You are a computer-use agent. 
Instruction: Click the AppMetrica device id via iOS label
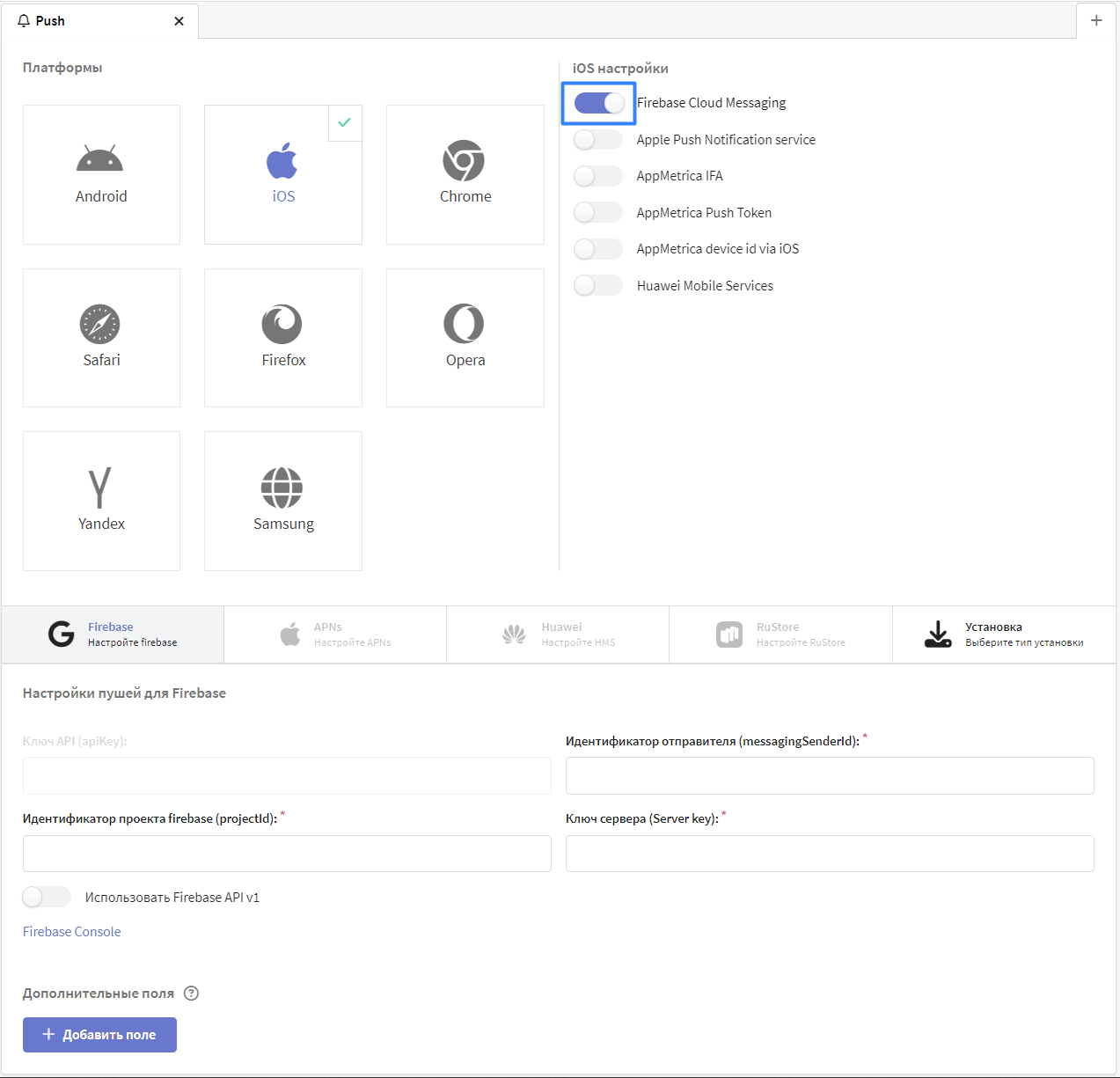pos(718,249)
